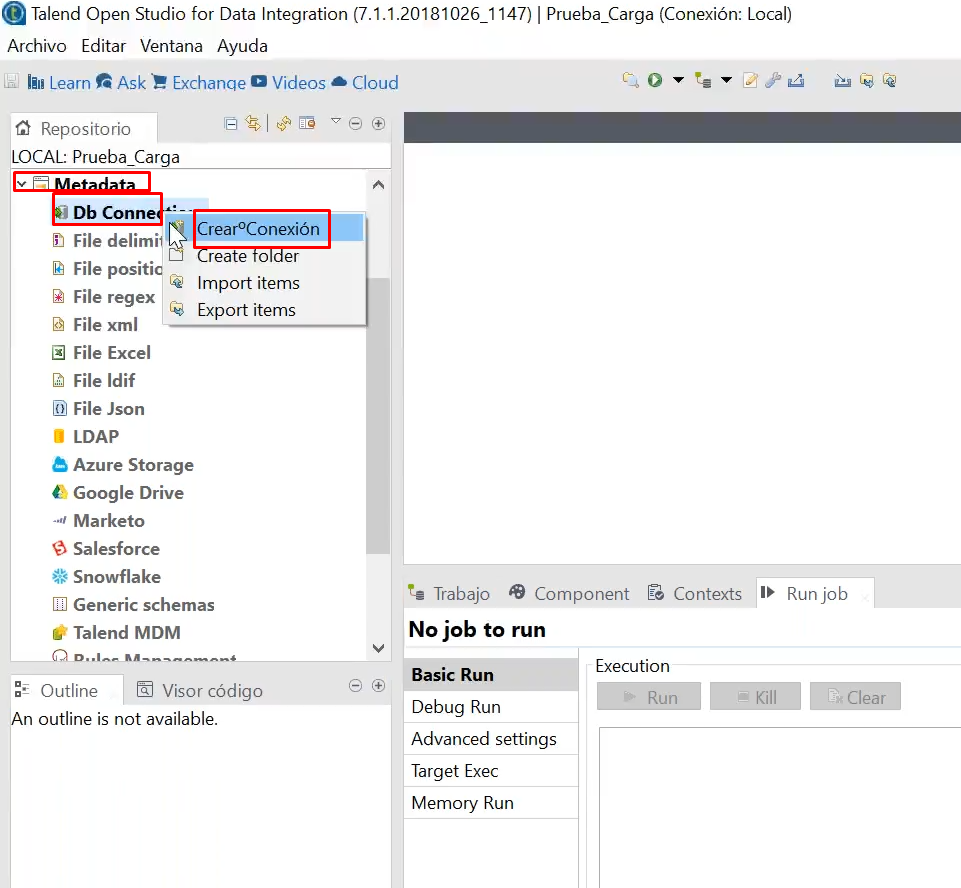
Task: Click the wrench toolbar icon
Action: [x=773, y=80]
